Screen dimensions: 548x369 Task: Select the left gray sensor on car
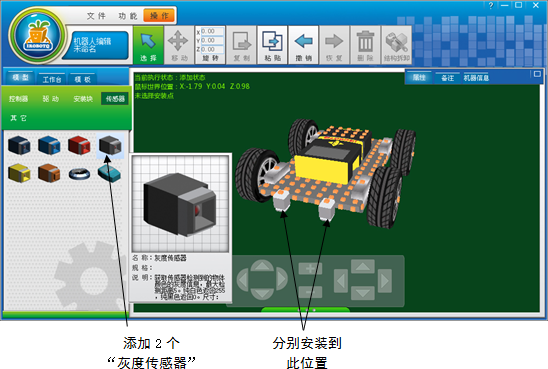[x=282, y=200]
